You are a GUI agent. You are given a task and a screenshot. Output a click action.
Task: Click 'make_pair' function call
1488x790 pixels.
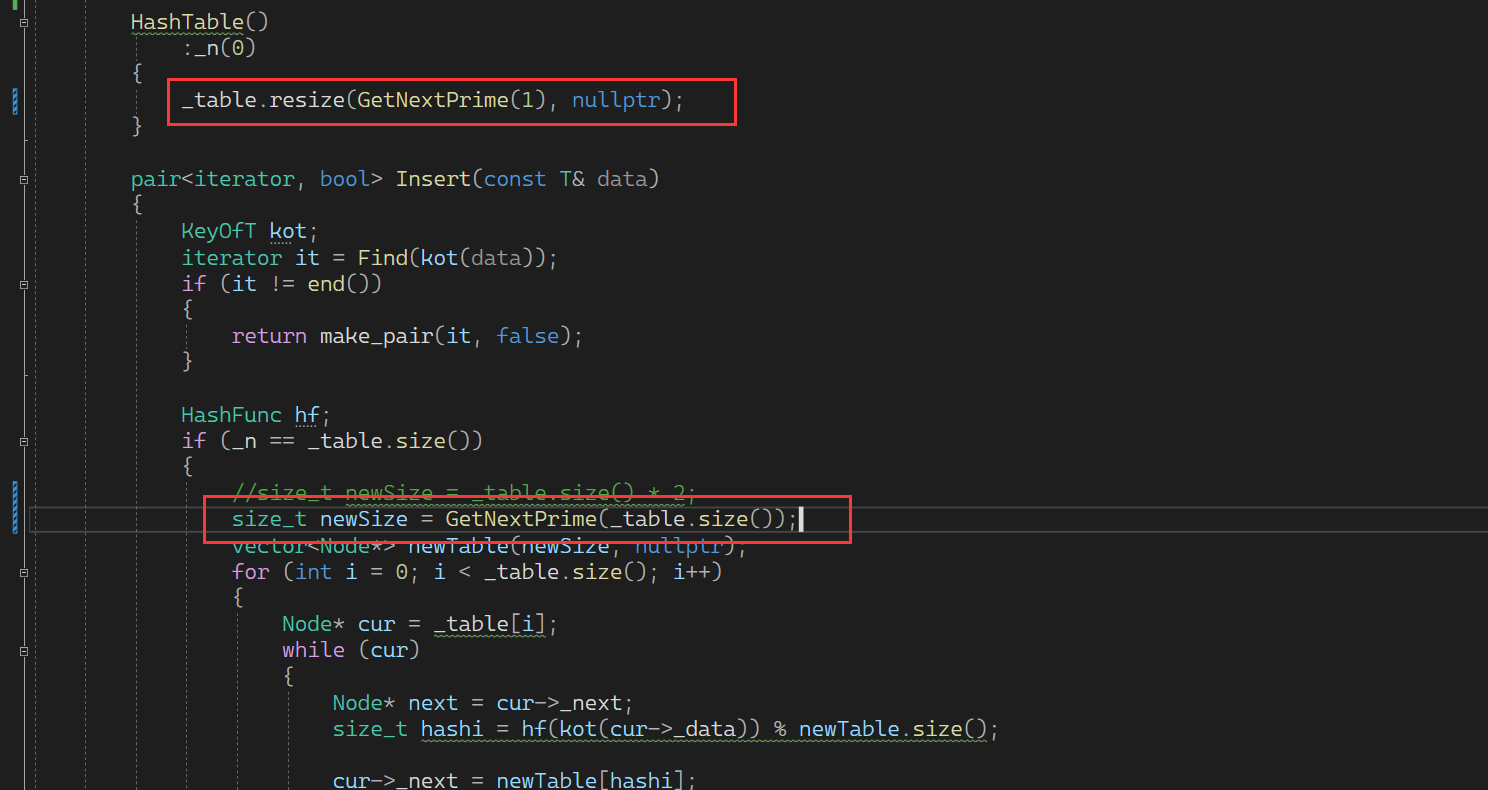point(376,336)
